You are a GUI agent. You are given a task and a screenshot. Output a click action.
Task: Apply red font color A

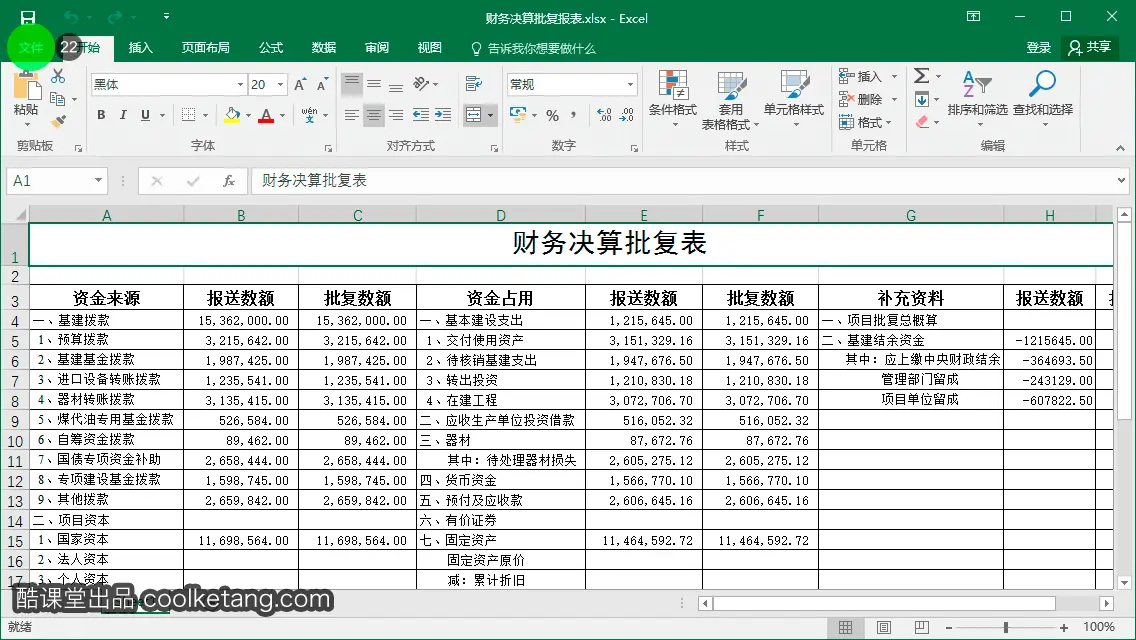[266, 115]
